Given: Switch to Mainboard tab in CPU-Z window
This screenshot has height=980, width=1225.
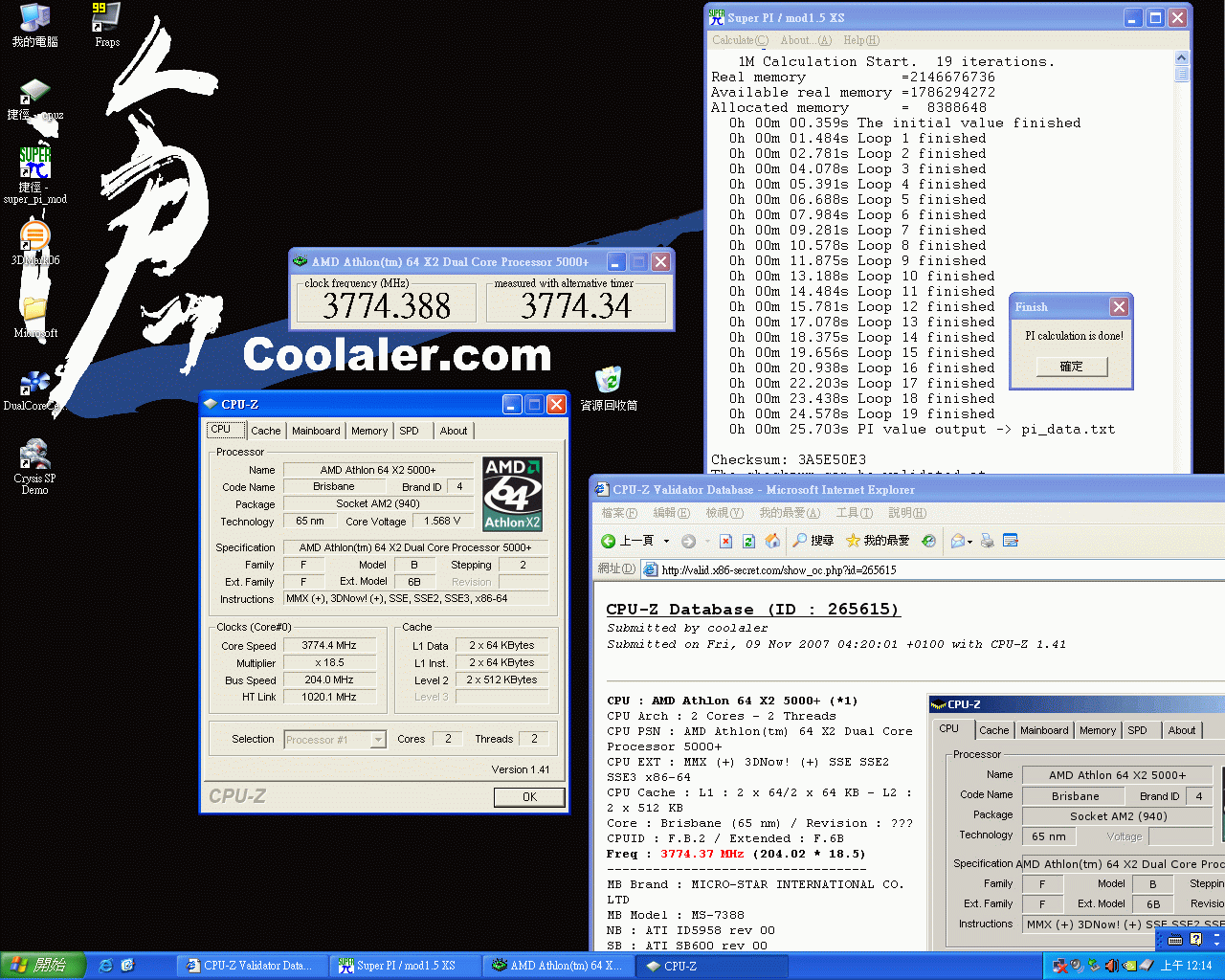Looking at the screenshot, I should click(316, 431).
